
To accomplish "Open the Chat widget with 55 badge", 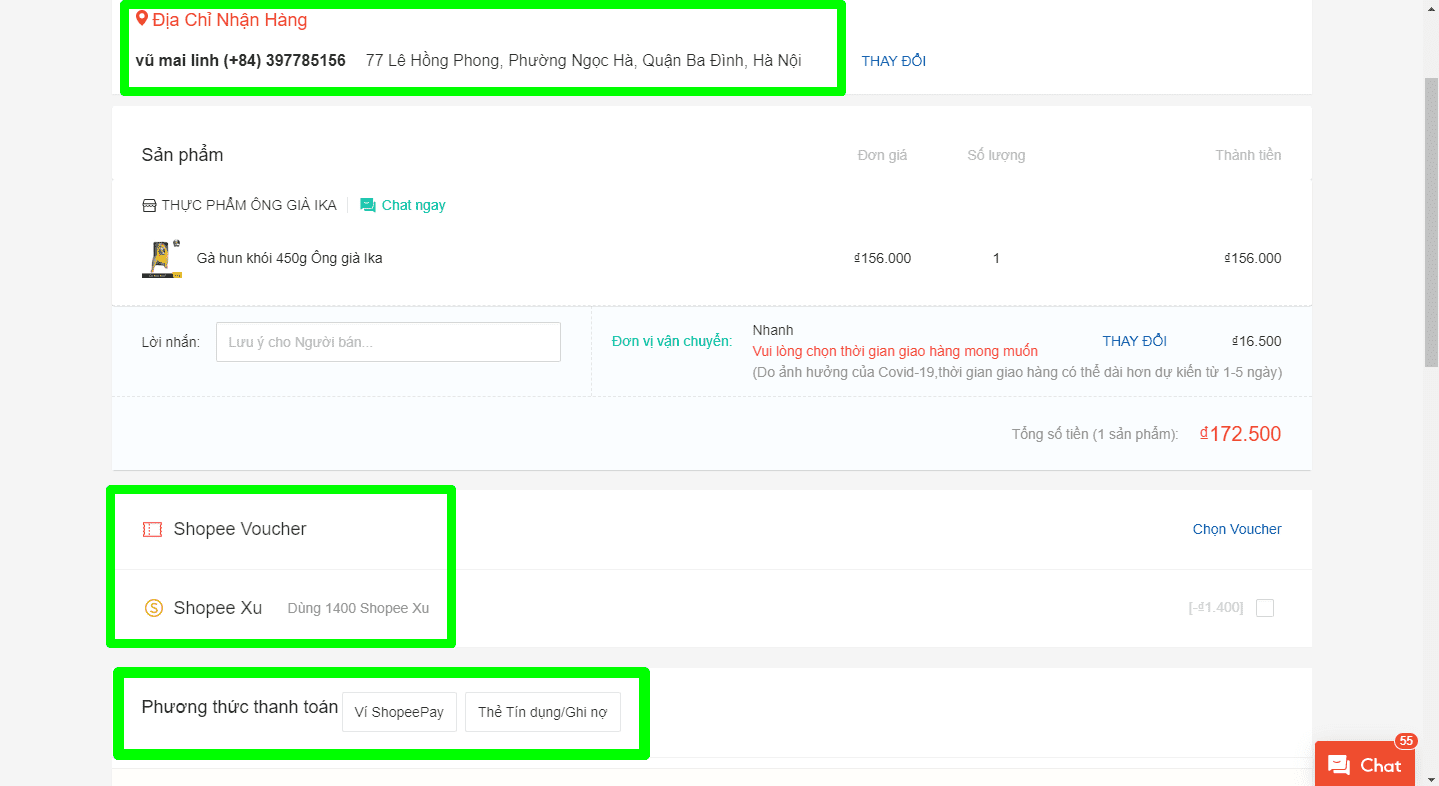I will [1364, 764].
